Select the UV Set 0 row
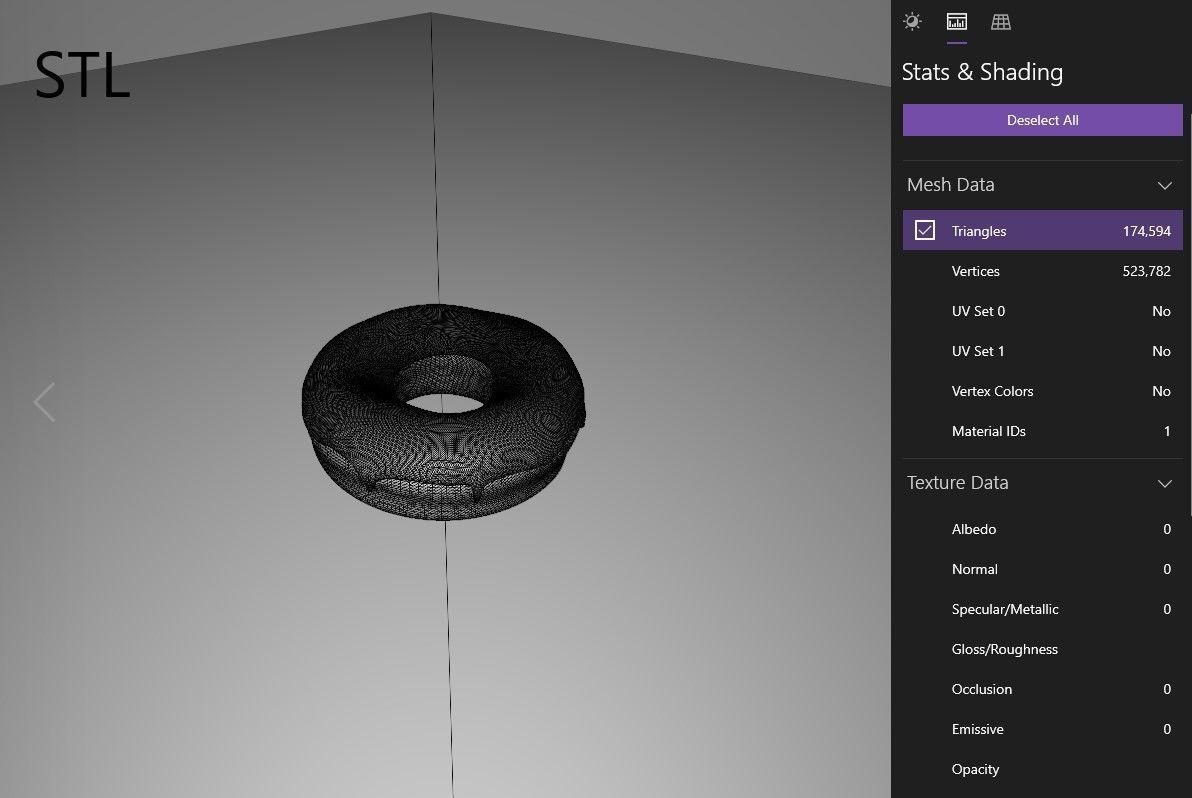Image resolution: width=1192 pixels, height=798 pixels. point(1042,311)
